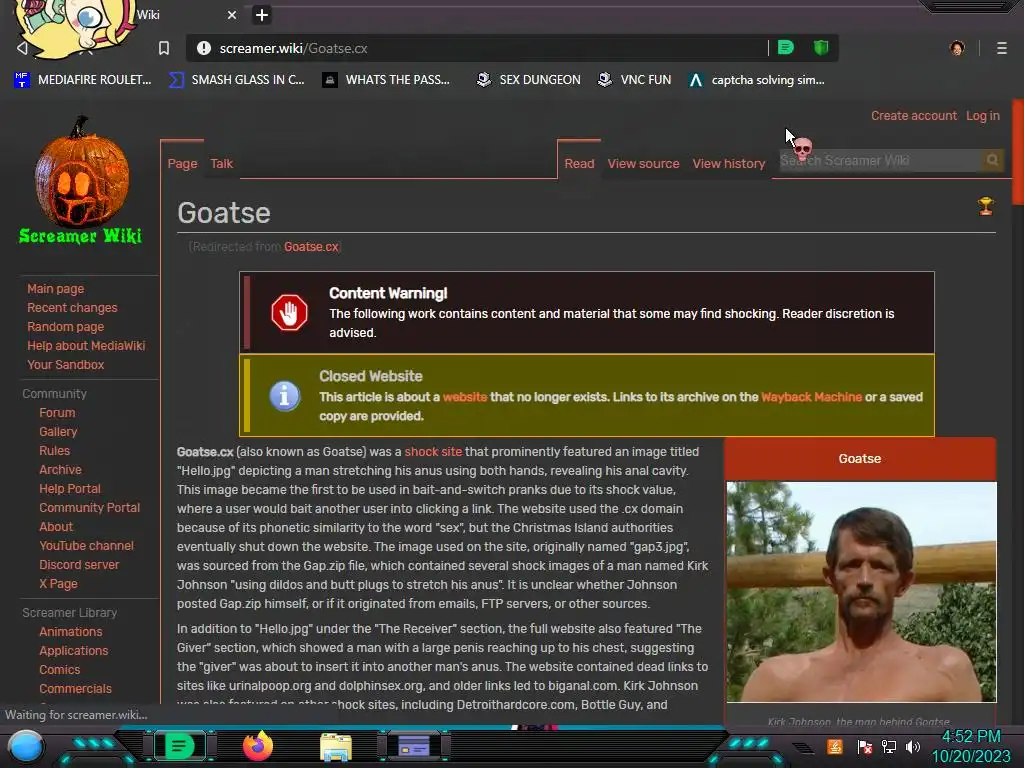
Task: Open the VNC FUN bookmark
Action: 635,80
